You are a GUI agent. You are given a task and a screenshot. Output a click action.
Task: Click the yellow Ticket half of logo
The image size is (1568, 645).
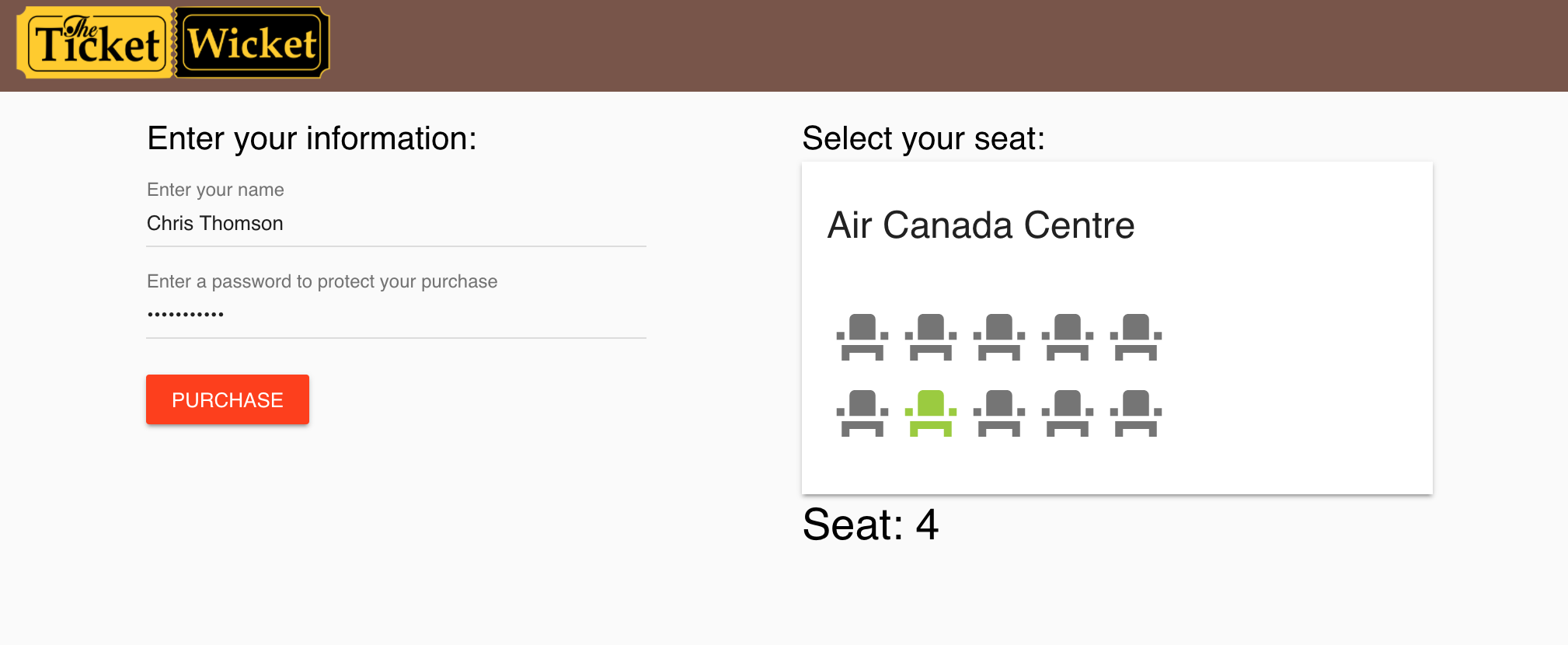[x=96, y=44]
